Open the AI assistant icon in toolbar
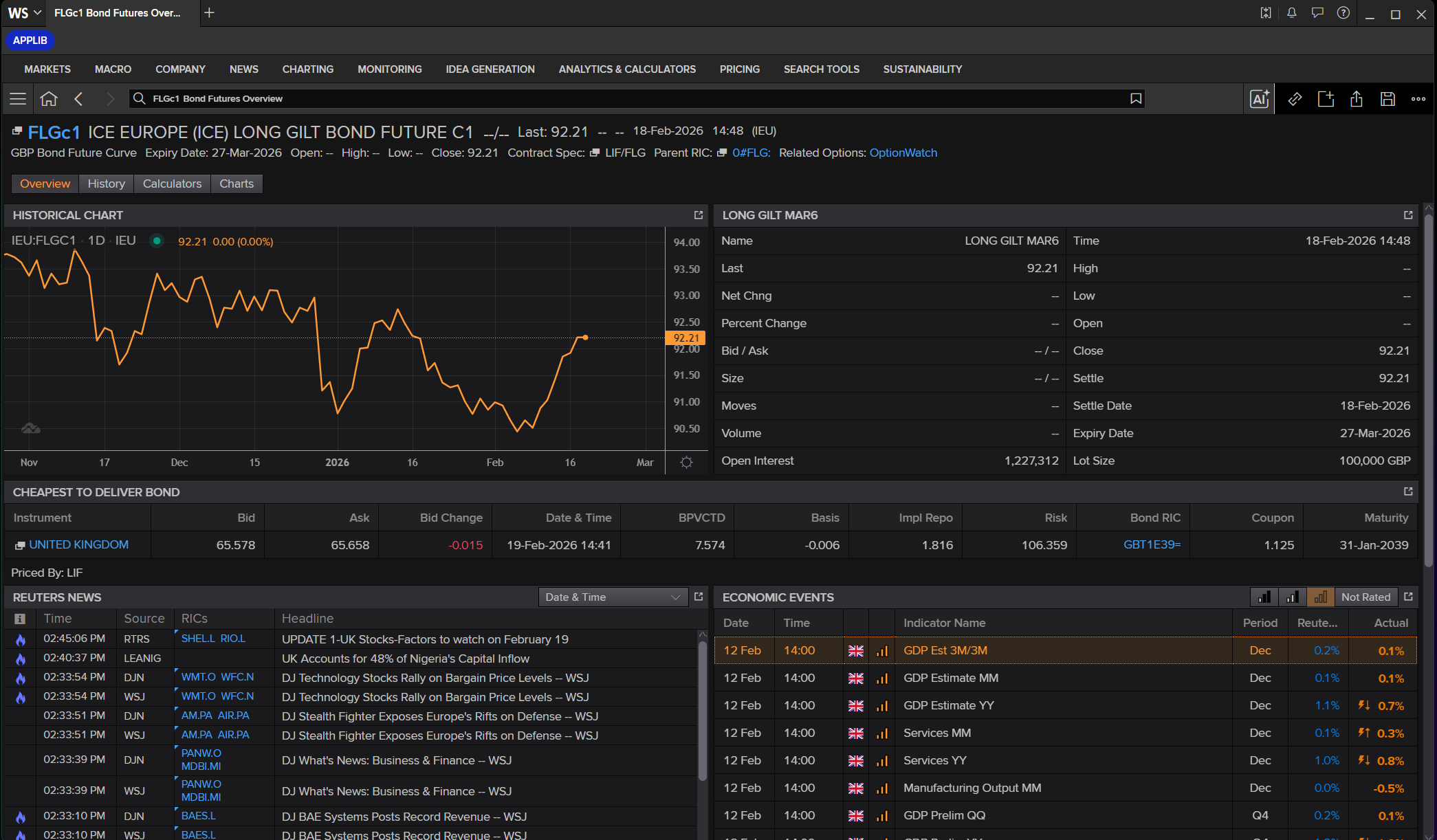Image resolution: width=1437 pixels, height=840 pixels. click(x=1259, y=99)
